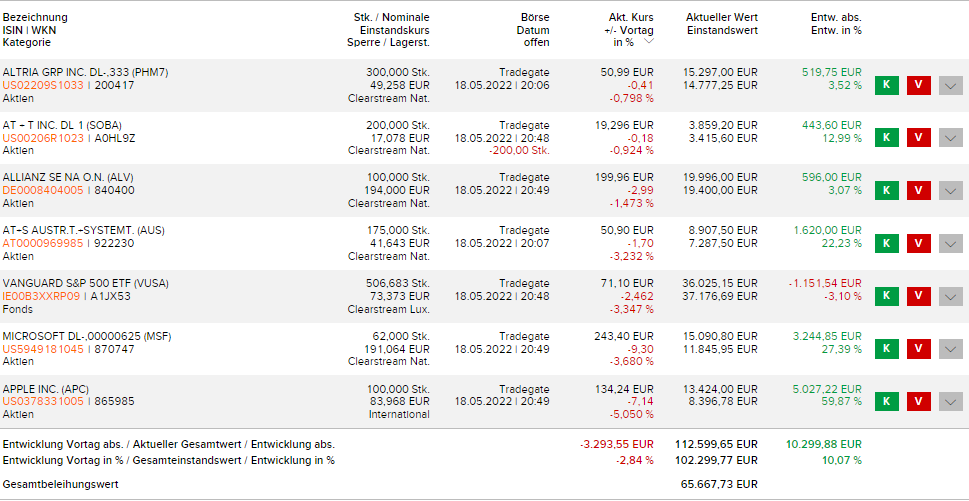The width and height of the screenshot is (969, 501).
Task: Expand options dropdown for Apple row
Action: (951, 401)
